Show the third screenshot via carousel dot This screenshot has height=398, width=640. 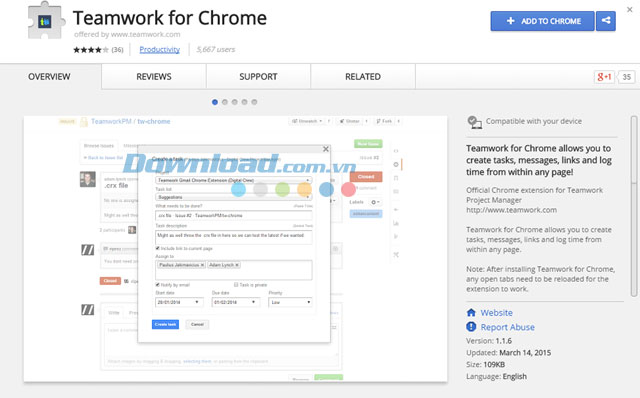pos(234,102)
